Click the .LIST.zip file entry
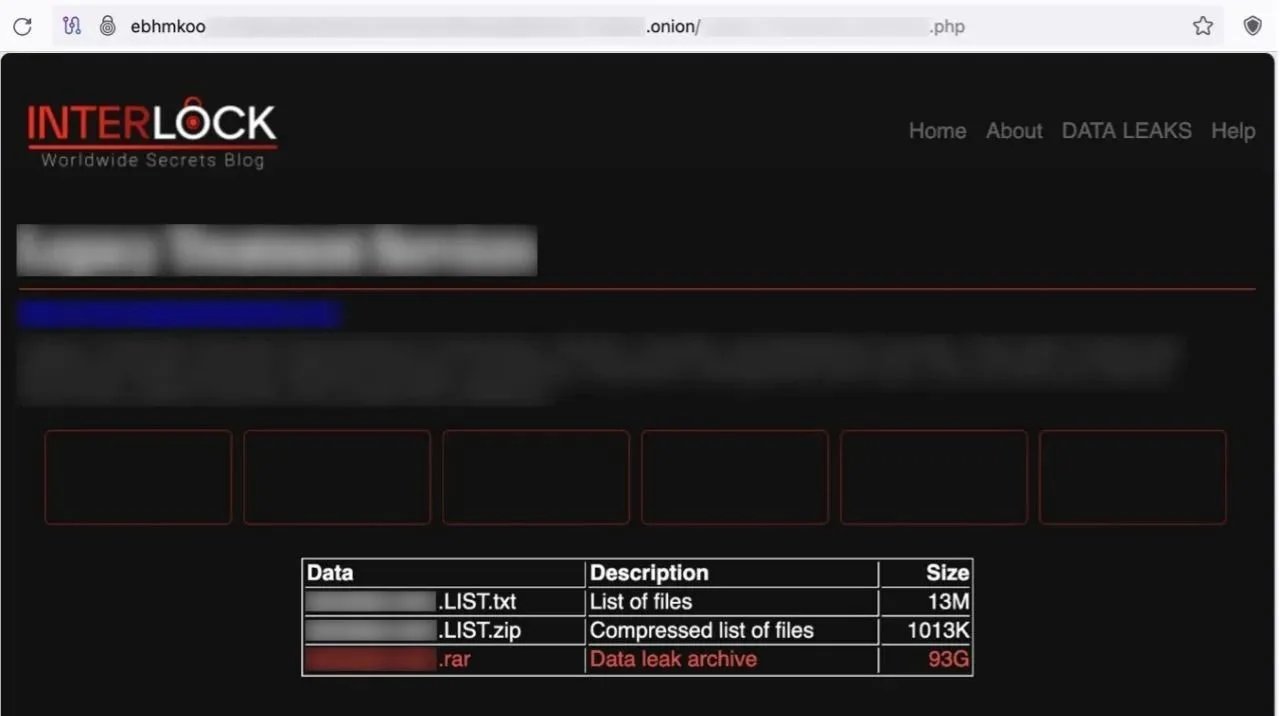 pos(479,631)
